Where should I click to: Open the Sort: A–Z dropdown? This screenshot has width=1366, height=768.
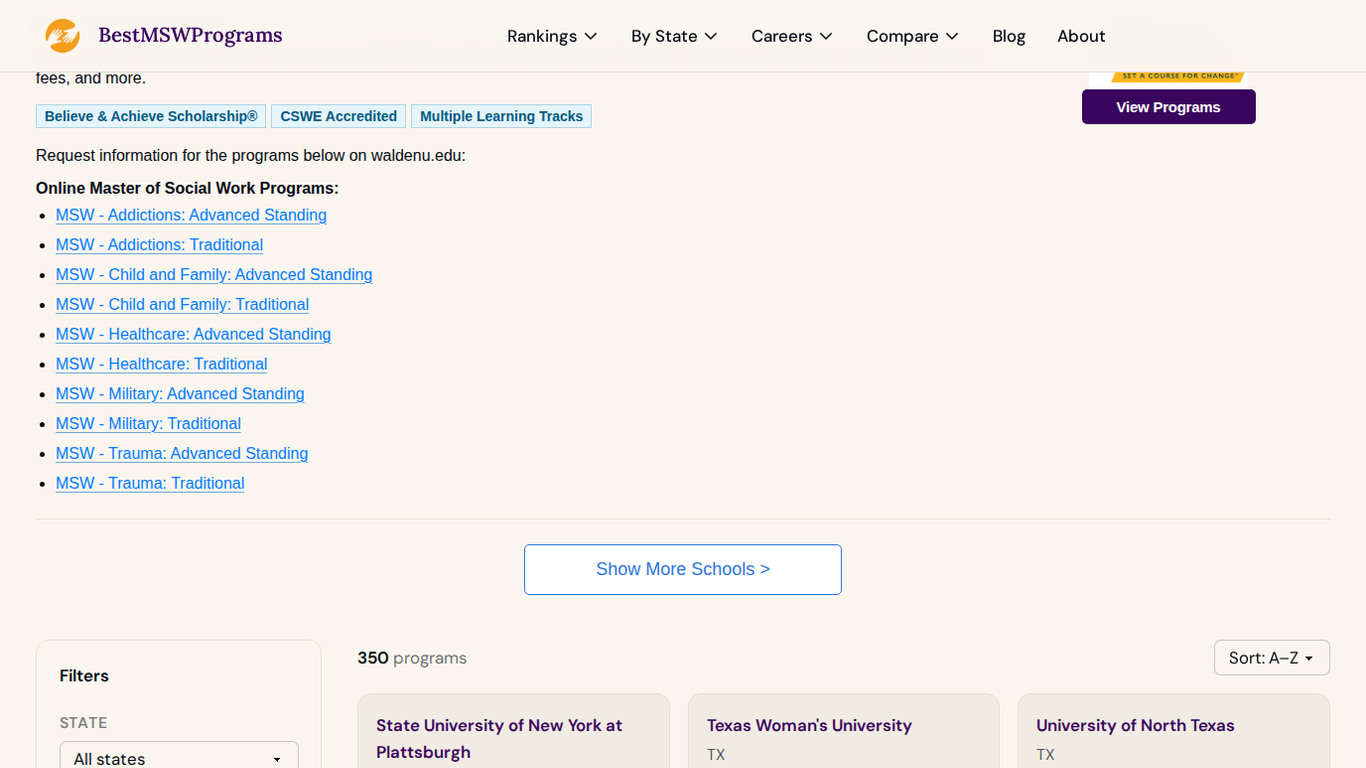(1272, 658)
